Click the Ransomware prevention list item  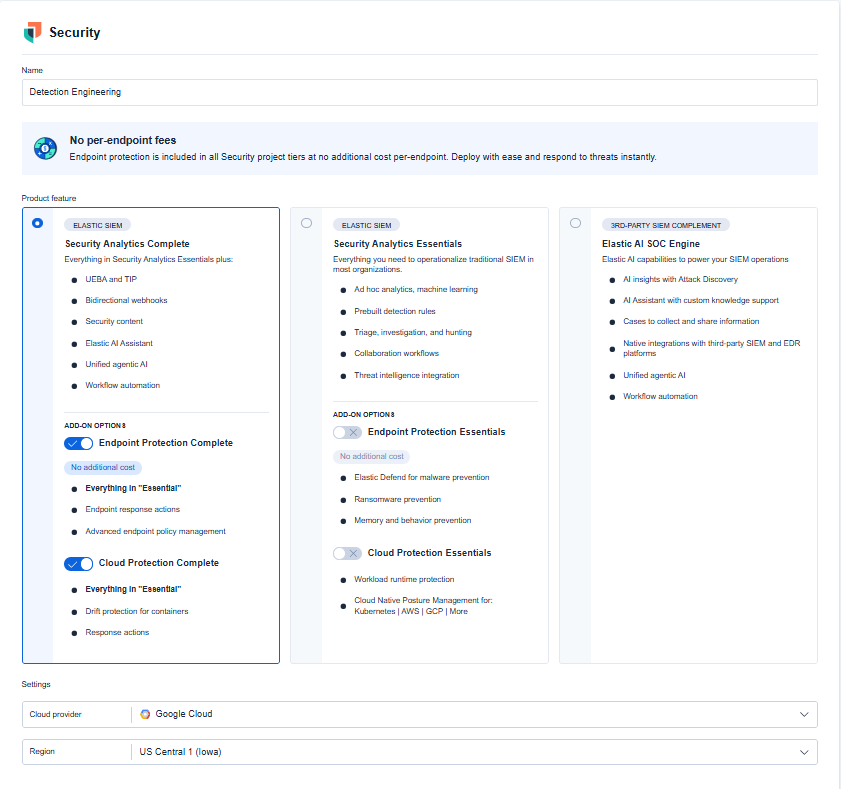click(397, 499)
